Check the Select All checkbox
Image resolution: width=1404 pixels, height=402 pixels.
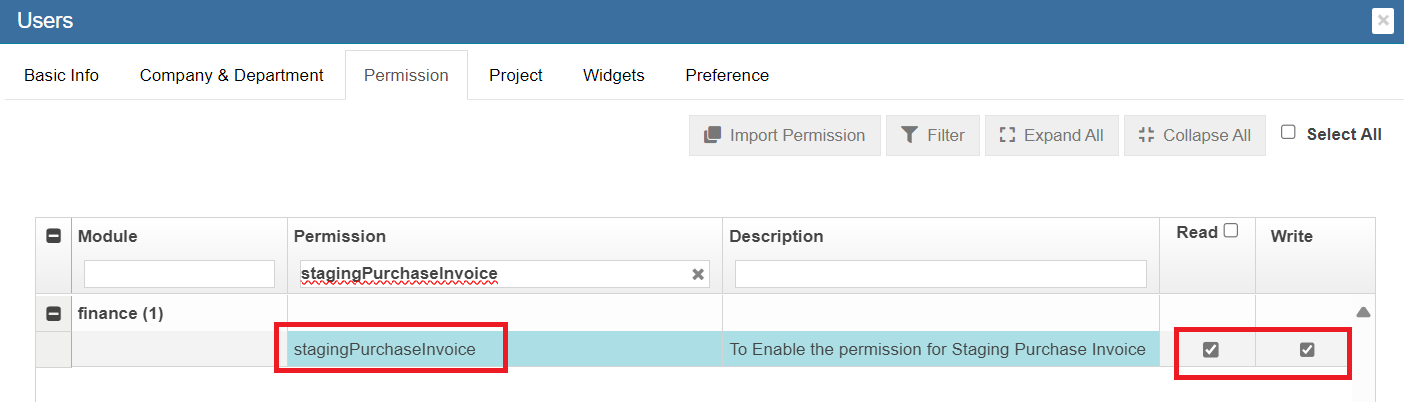pos(1288,133)
